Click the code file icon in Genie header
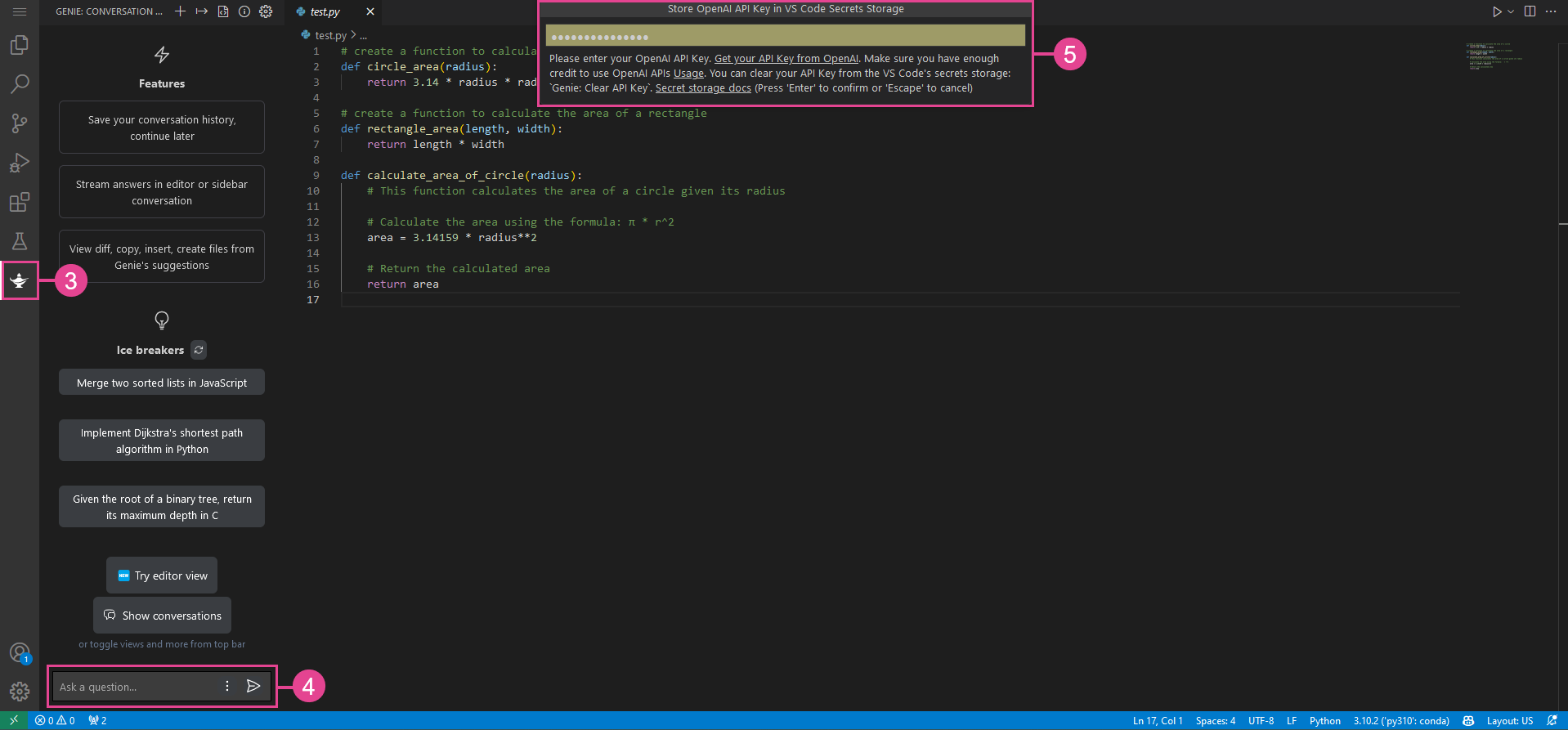Image resolution: width=1568 pixels, height=730 pixels. [222, 11]
